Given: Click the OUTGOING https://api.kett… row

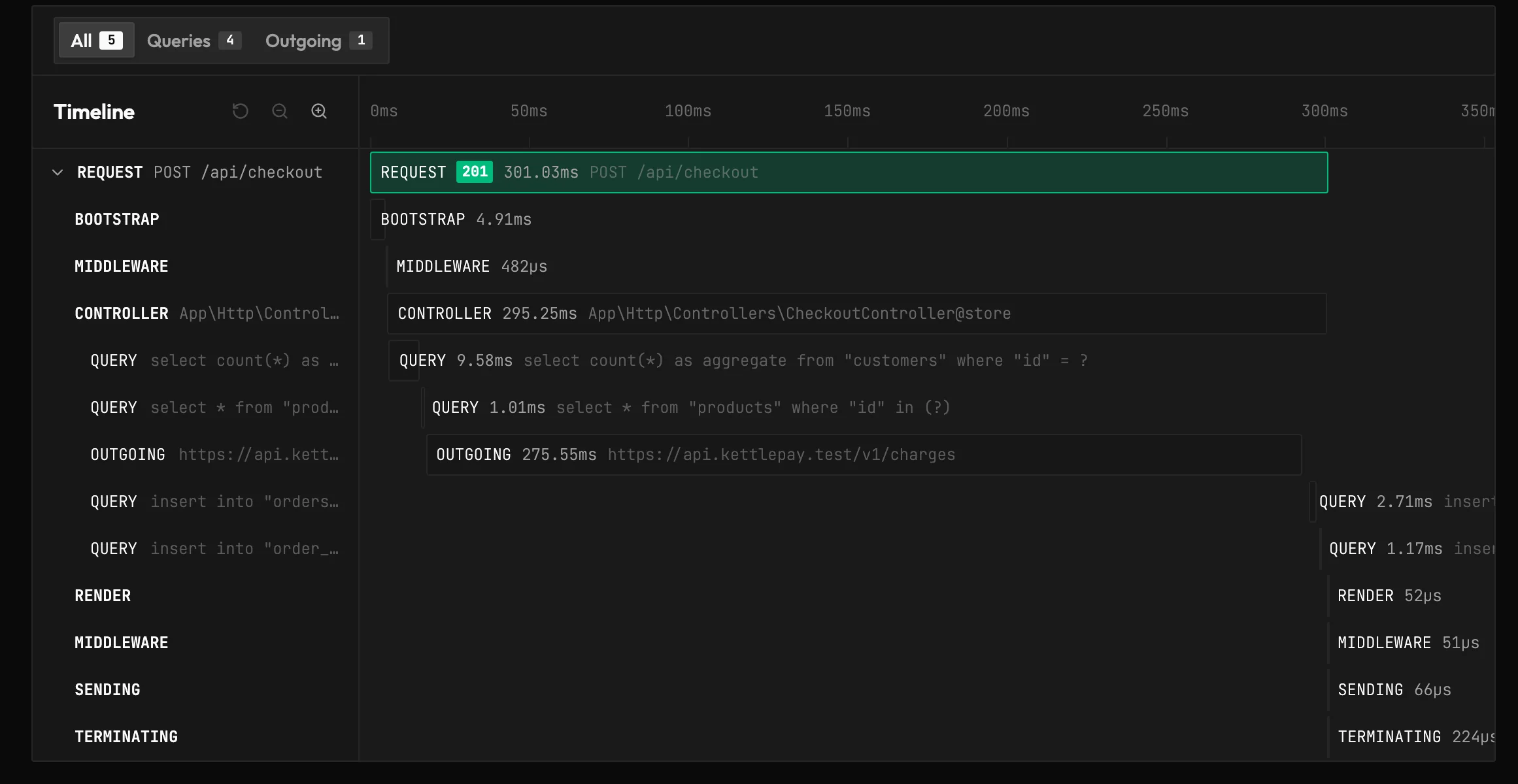Looking at the screenshot, I should [x=195, y=455].
